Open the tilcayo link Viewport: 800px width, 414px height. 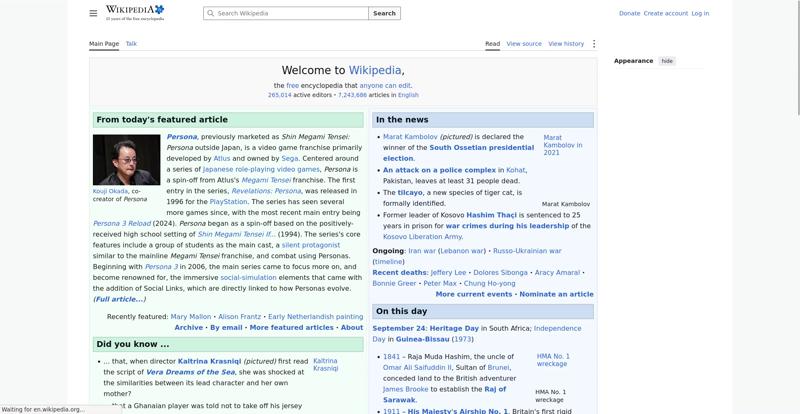410,192
